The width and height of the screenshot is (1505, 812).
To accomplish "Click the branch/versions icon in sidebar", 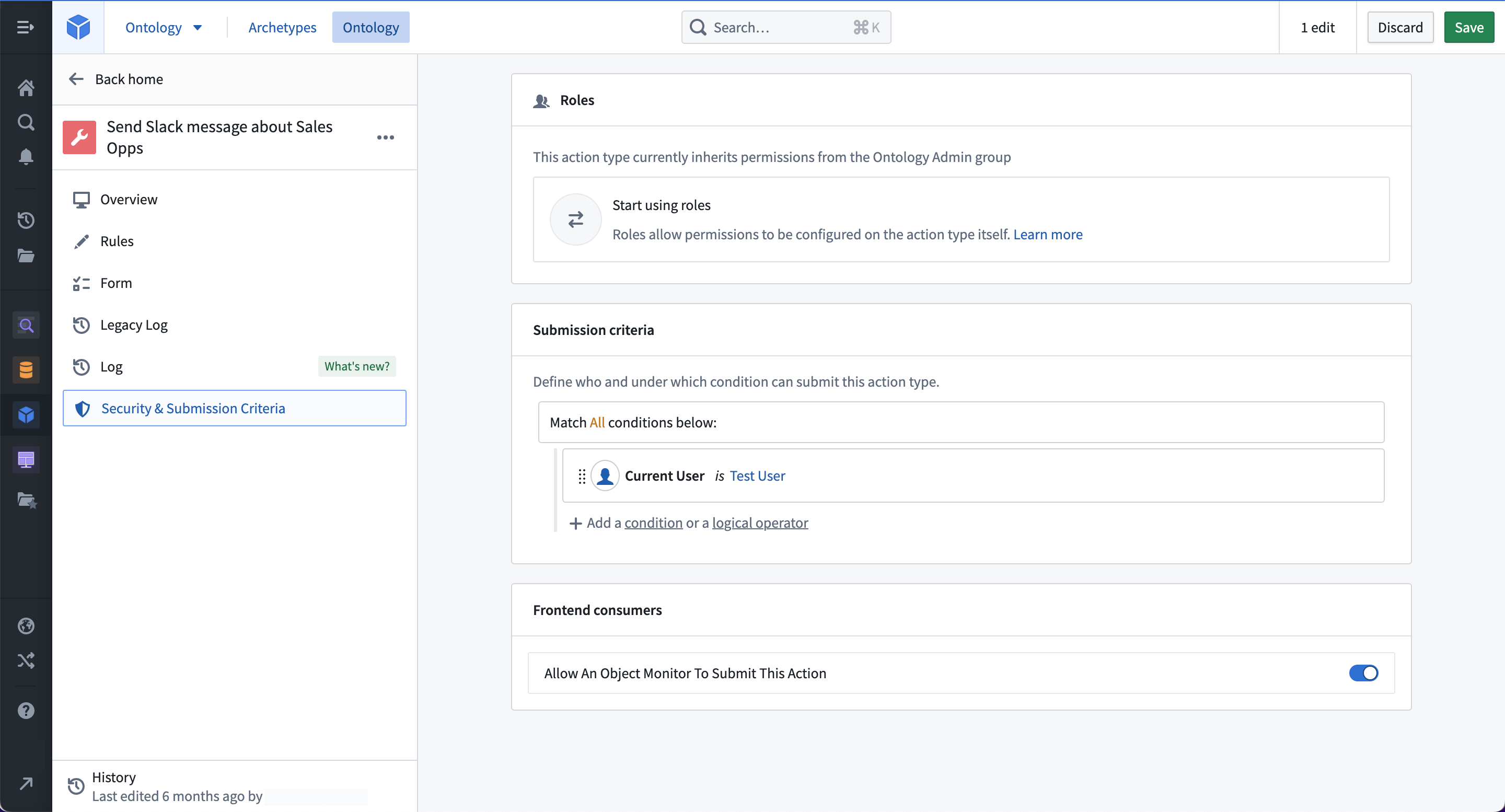I will 26,660.
